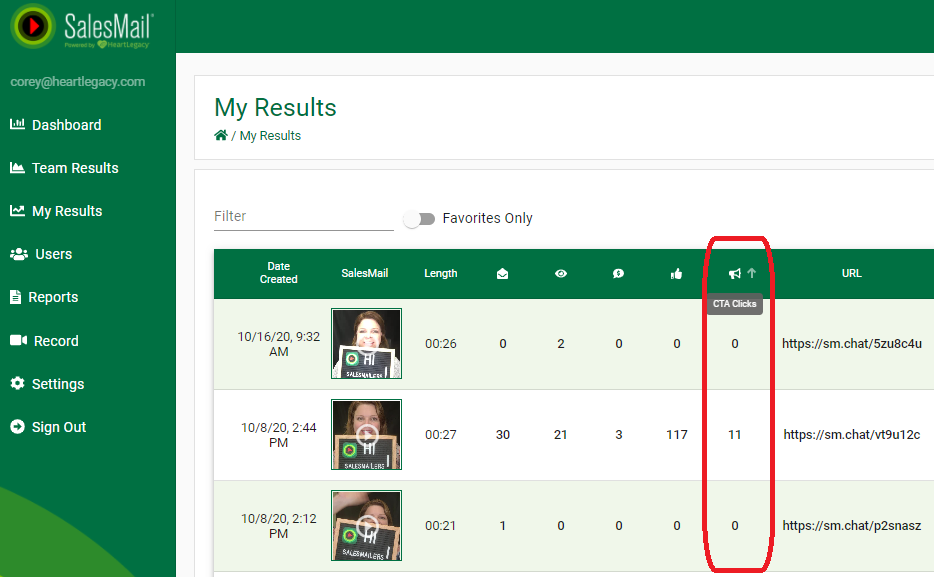
Task: Toggle the Favorites Only switch
Action: tap(419, 219)
